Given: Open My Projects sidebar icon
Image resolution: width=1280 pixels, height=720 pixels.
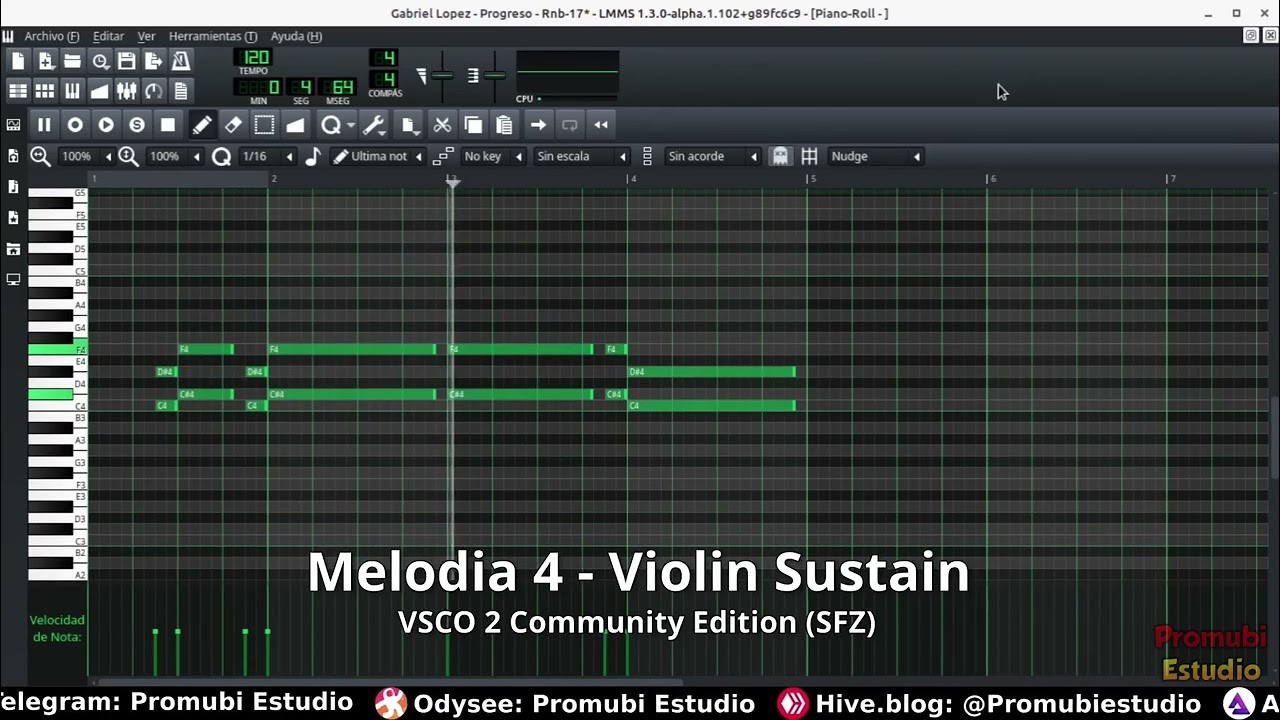Looking at the screenshot, I should point(13,156).
